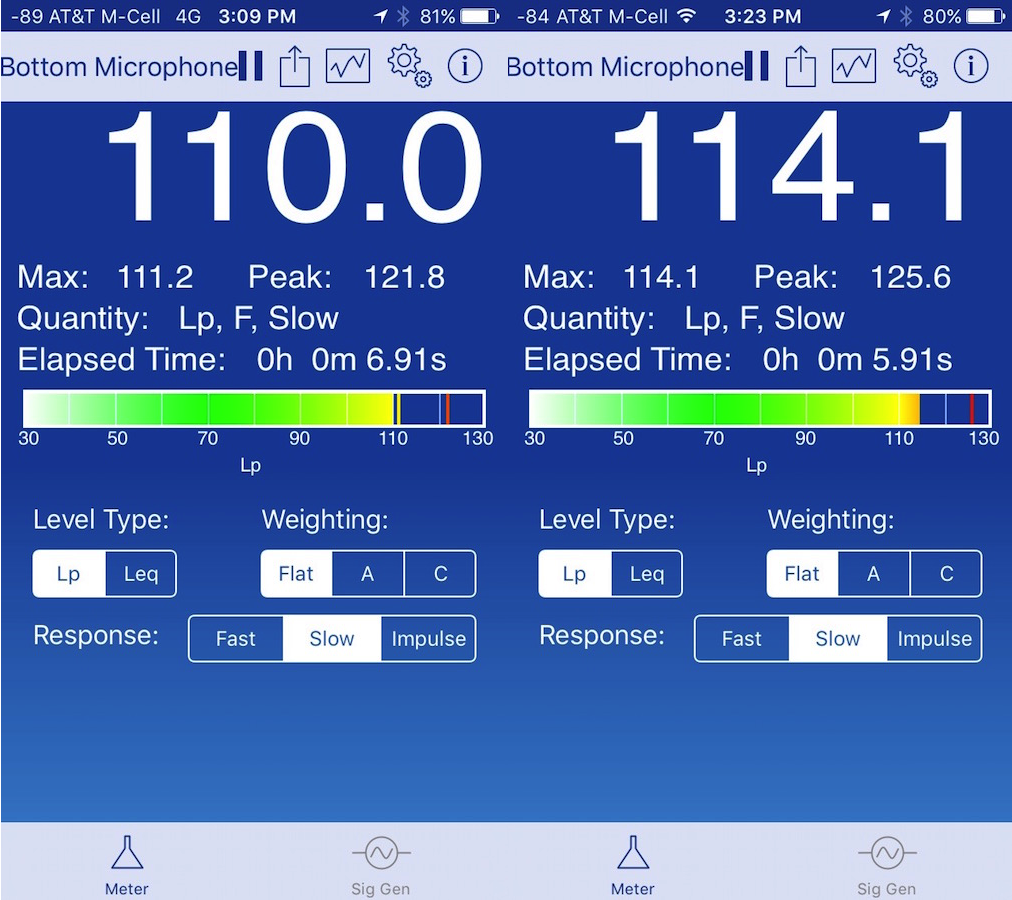Pause the measurement on the left screen
The image size is (1012, 900).
pos(252,67)
